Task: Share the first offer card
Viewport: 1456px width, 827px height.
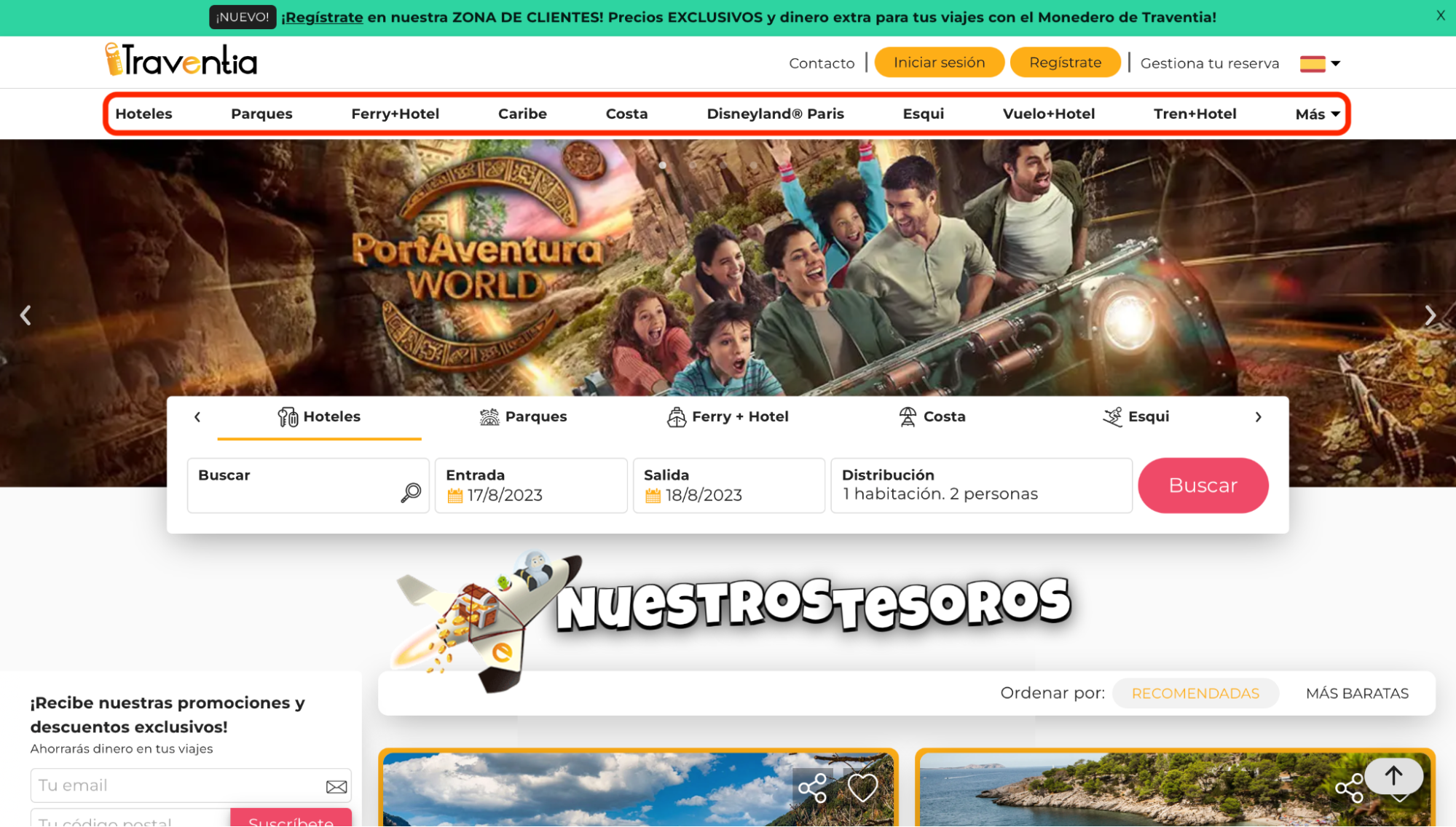Action: pos(812,788)
